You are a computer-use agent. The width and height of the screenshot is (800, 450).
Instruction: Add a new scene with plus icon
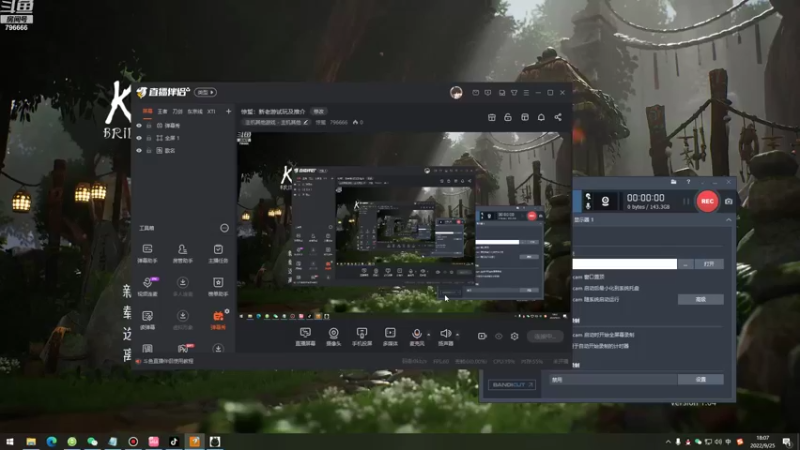[229, 111]
